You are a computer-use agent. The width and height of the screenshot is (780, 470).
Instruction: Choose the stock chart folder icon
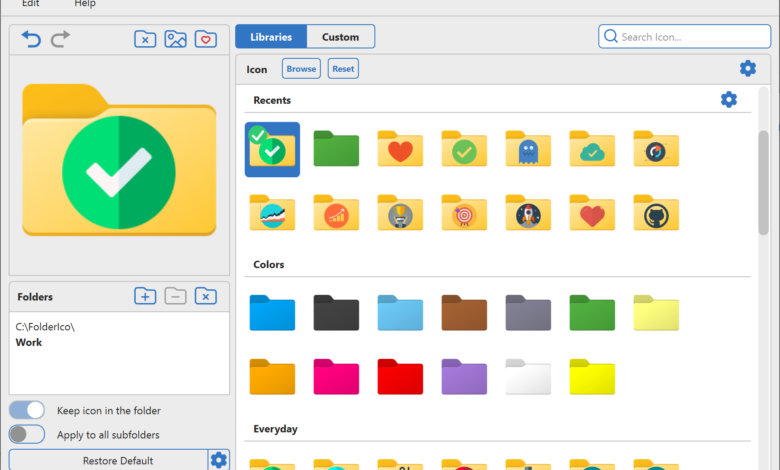[272, 212]
